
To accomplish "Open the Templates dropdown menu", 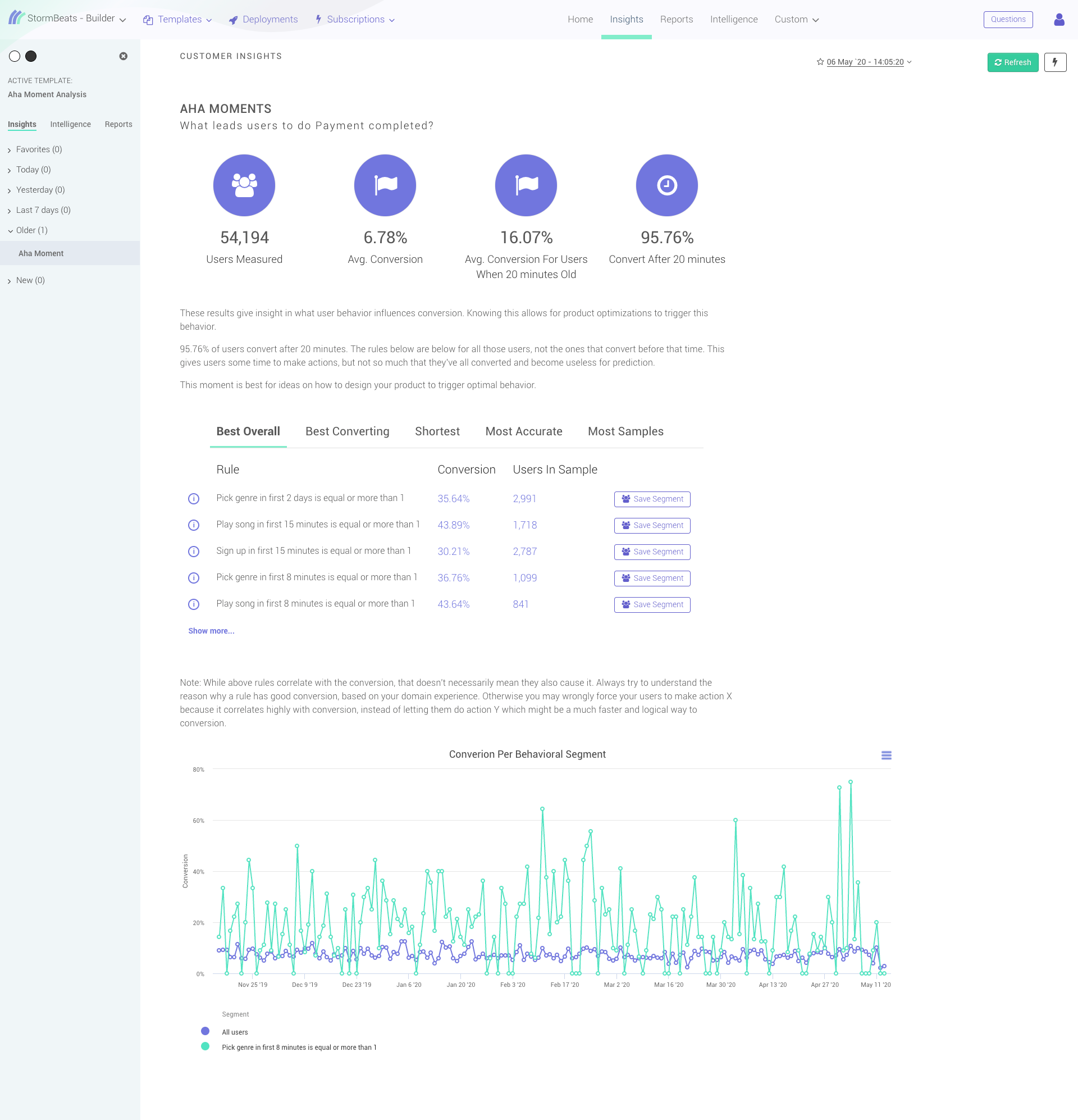I will coord(179,20).
